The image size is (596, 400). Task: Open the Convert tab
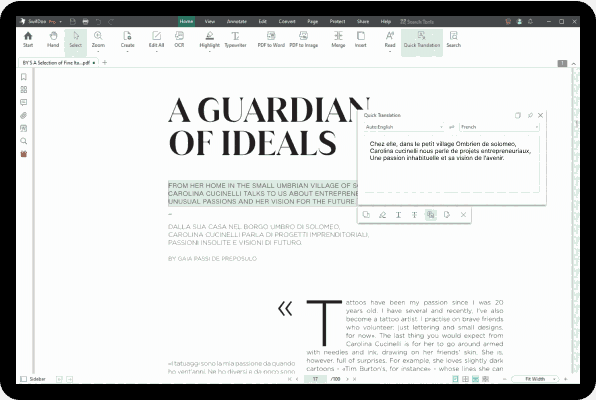287,22
